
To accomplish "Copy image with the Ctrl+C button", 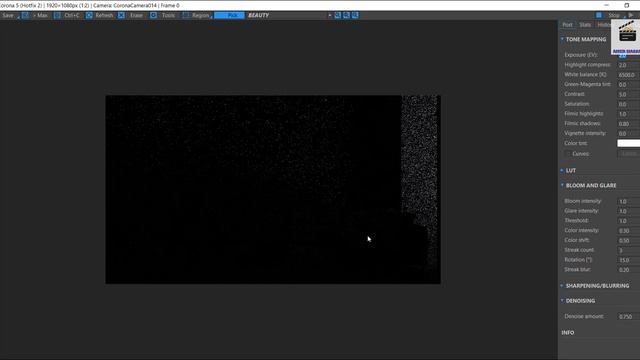I will (x=67, y=16).
